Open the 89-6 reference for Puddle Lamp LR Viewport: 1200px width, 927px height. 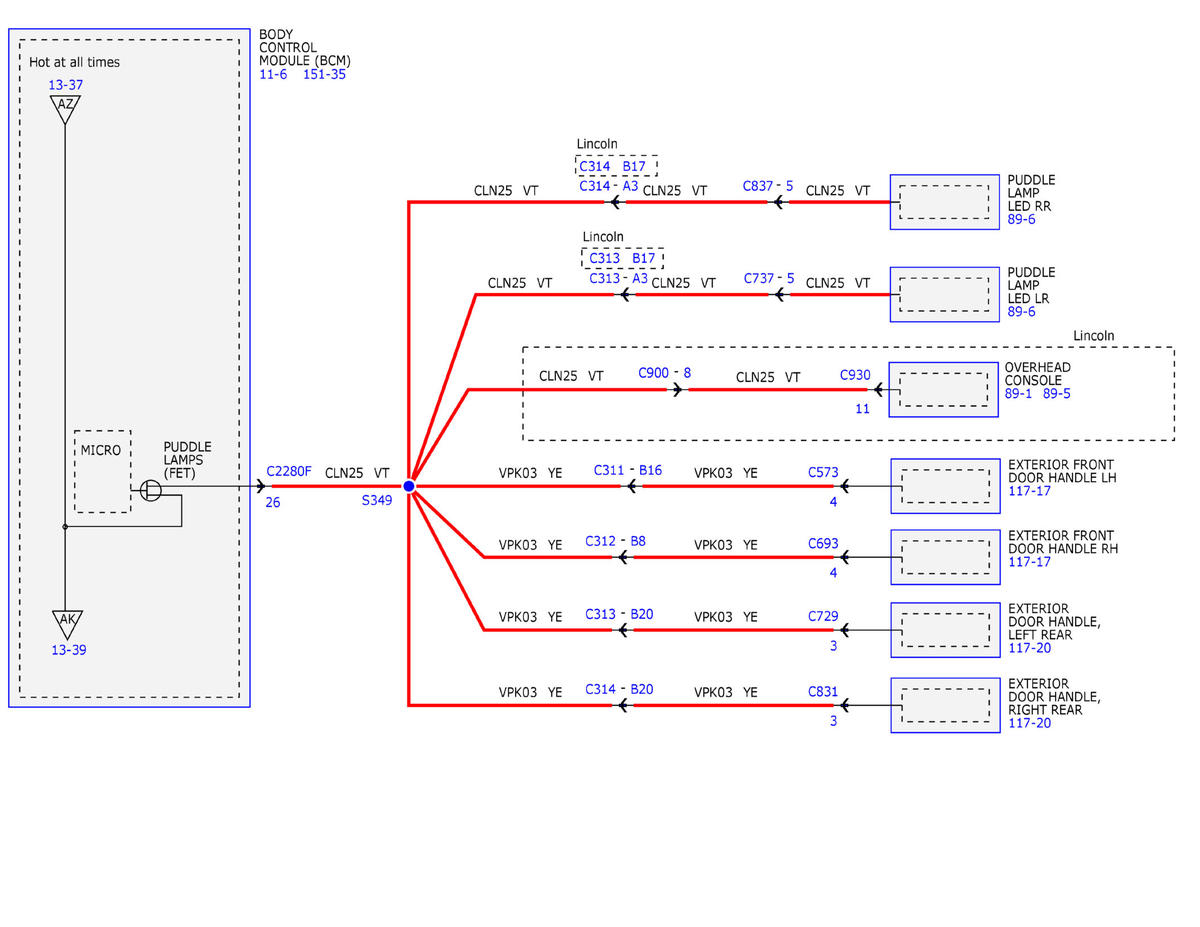(x=1021, y=312)
